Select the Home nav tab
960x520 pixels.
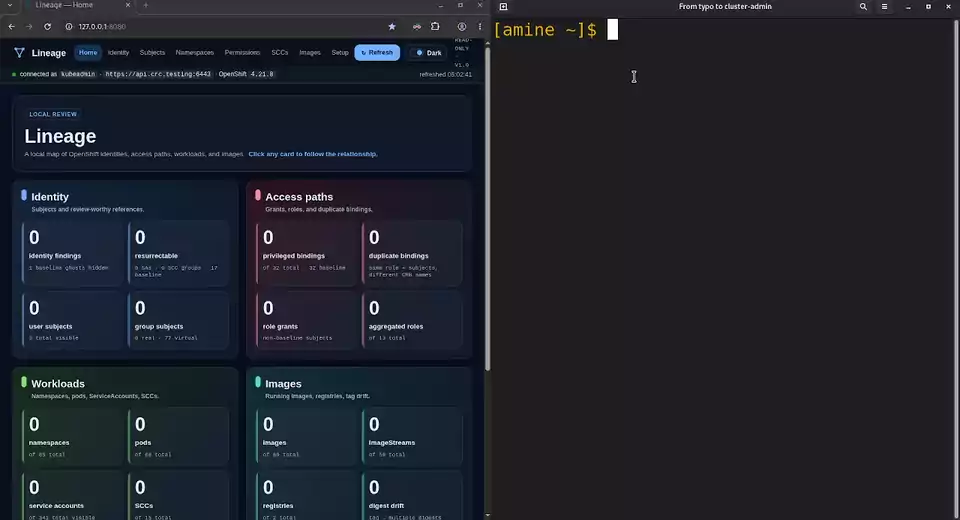point(88,53)
